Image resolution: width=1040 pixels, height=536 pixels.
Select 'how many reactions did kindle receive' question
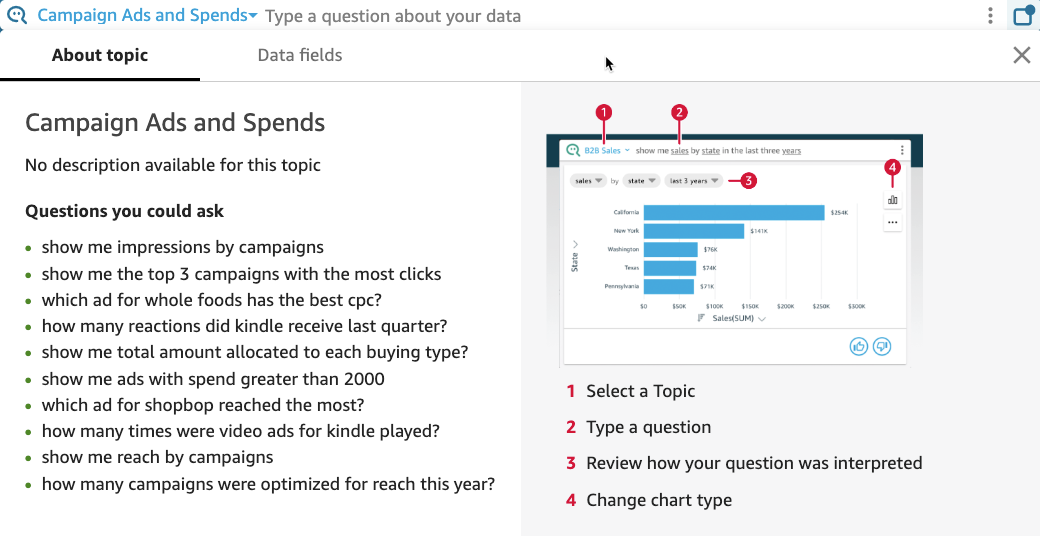click(x=244, y=326)
